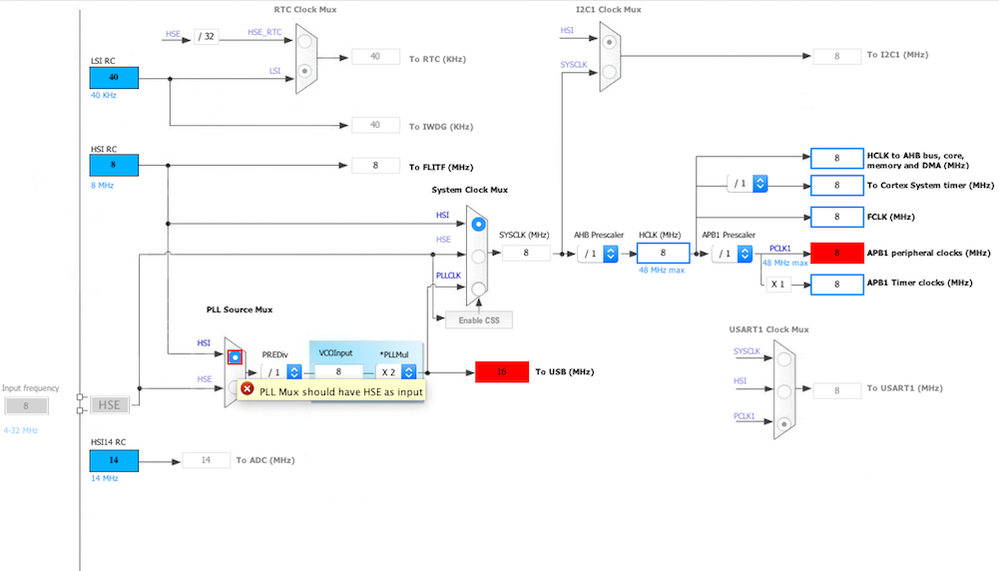
Task: Select HSE_RTC radio in RTC Clock Mux
Action: point(305,41)
